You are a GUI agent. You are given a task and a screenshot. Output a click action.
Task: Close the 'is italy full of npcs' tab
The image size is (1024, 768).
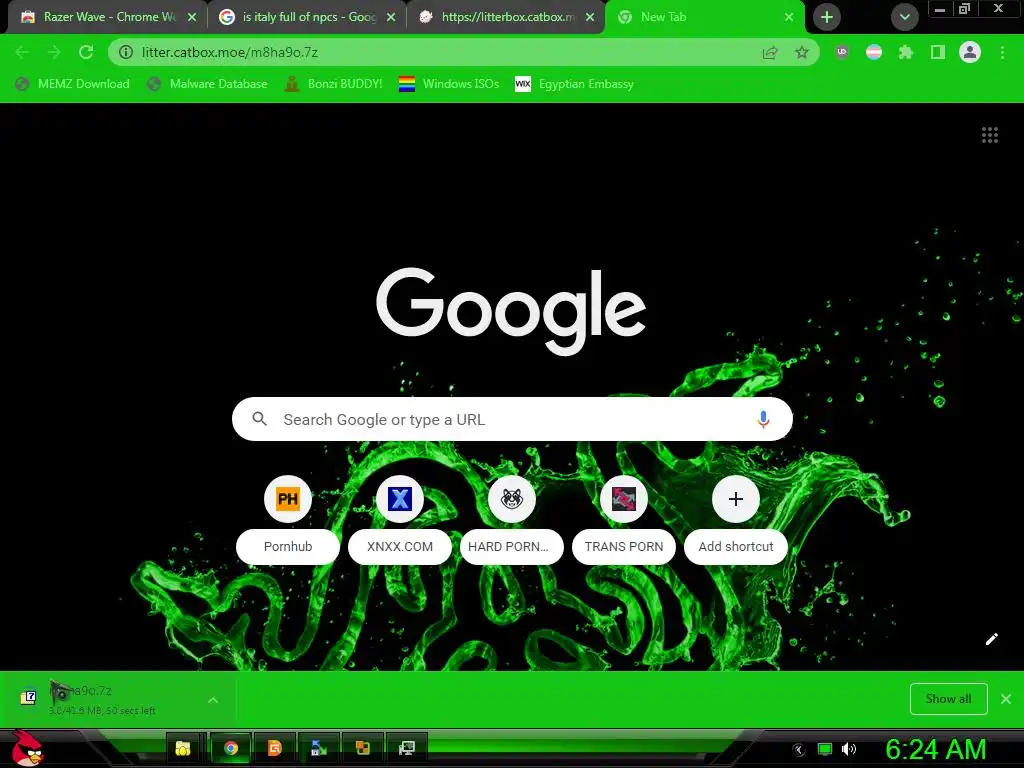391,17
